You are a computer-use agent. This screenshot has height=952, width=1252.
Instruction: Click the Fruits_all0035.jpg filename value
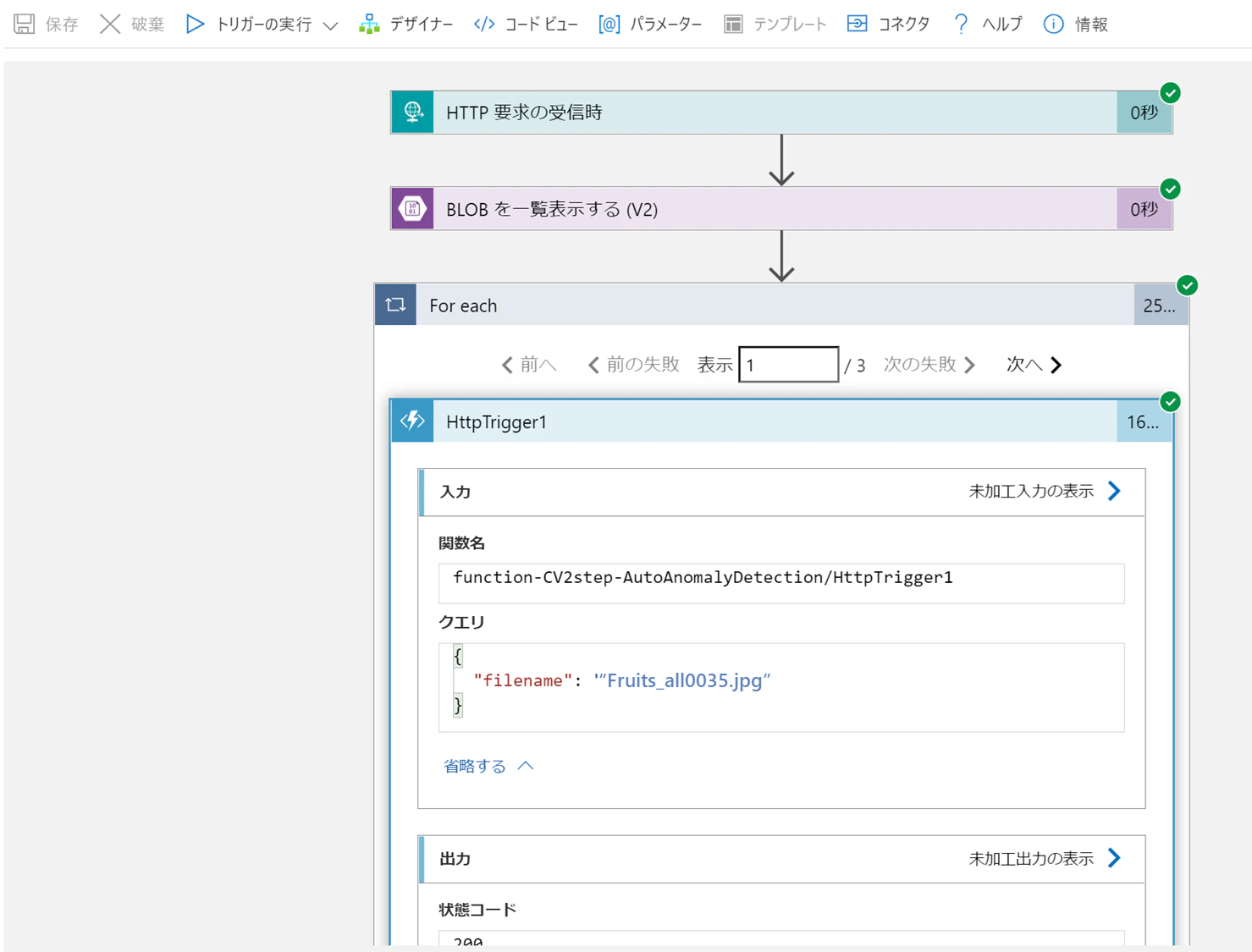682,680
